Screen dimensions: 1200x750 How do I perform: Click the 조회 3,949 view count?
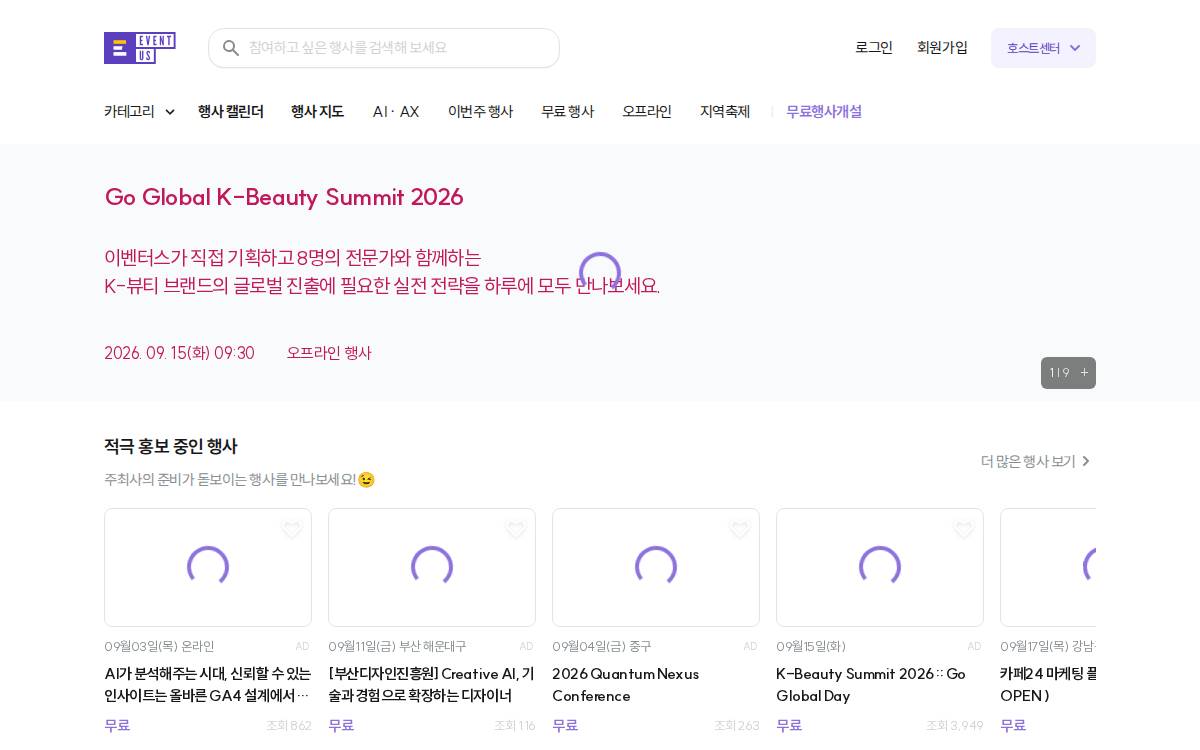click(955, 726)
